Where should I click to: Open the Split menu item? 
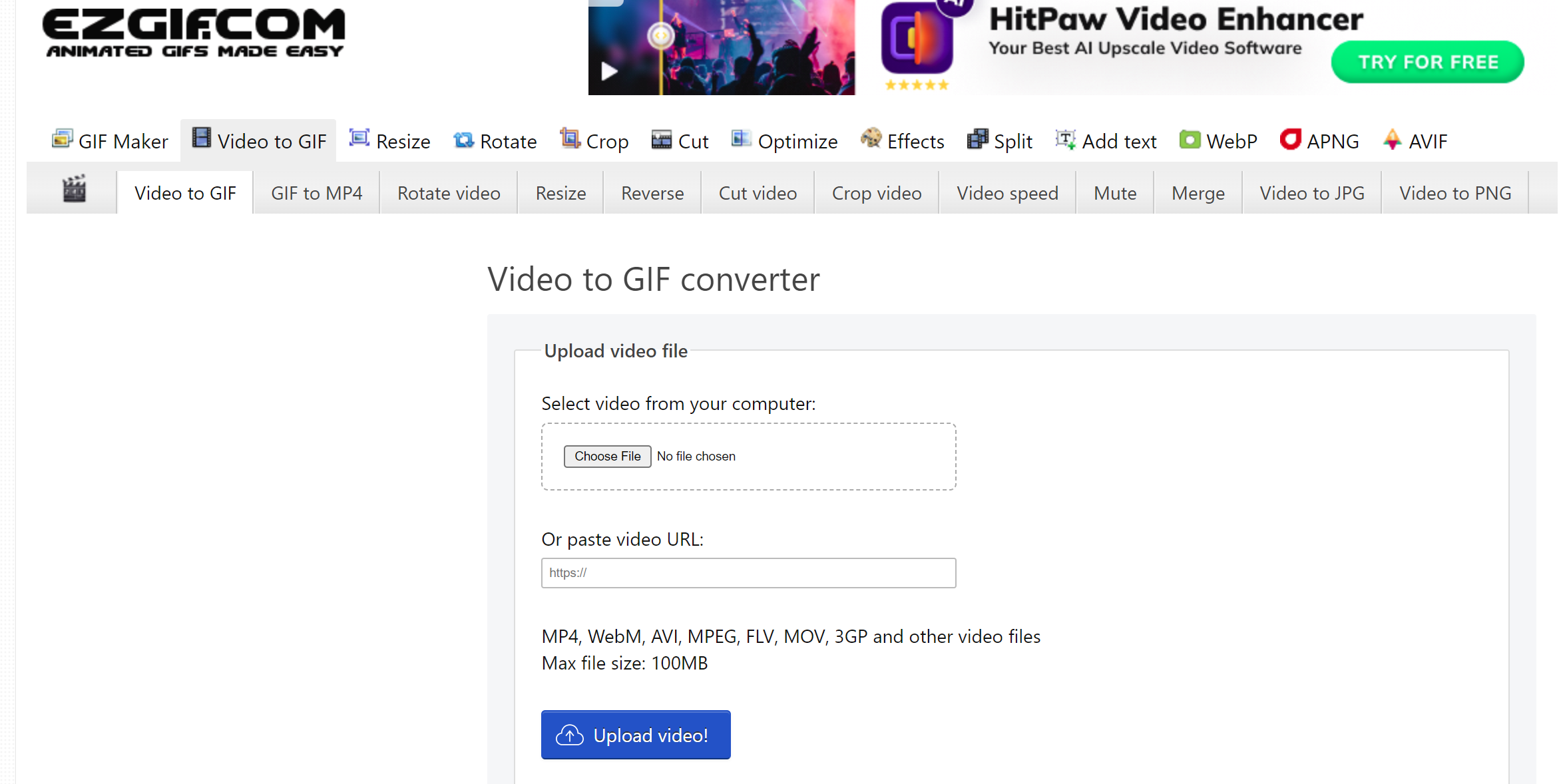1000,140
